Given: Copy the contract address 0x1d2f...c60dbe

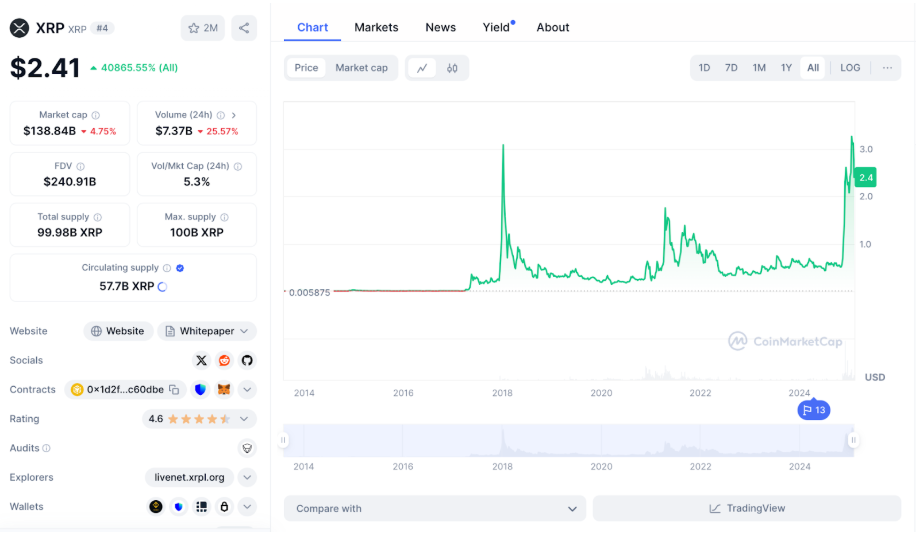Looking at the screenshot, I should click(x=174, y=390).
